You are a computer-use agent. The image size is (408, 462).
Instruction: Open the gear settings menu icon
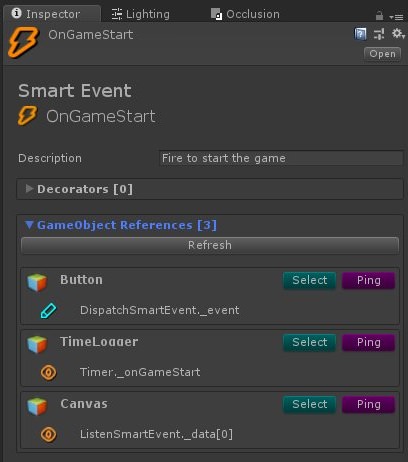[x=398, y=33]
